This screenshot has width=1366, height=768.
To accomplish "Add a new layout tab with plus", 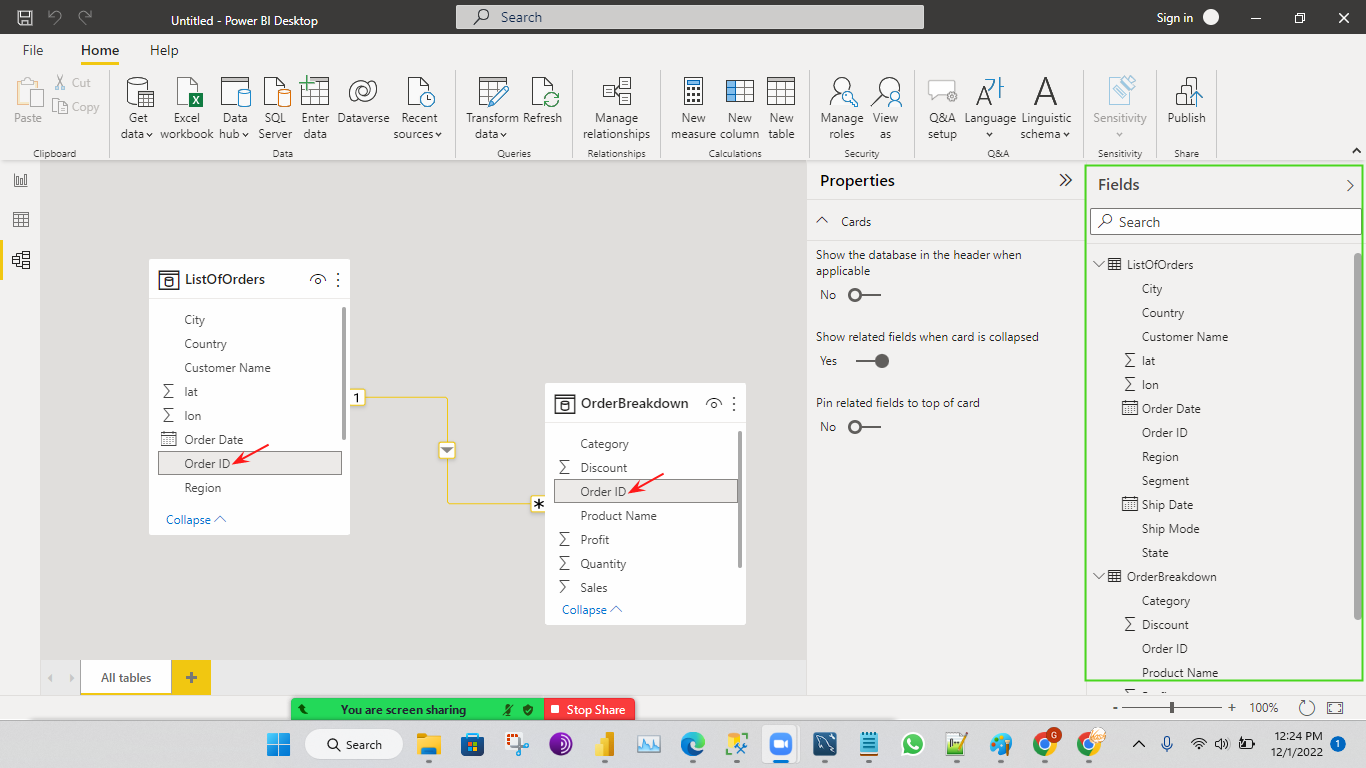I will click(191, 678).
